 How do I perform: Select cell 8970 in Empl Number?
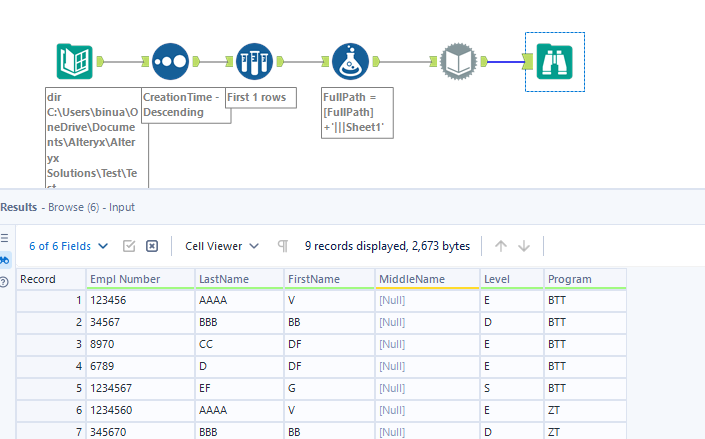point(140,345)
